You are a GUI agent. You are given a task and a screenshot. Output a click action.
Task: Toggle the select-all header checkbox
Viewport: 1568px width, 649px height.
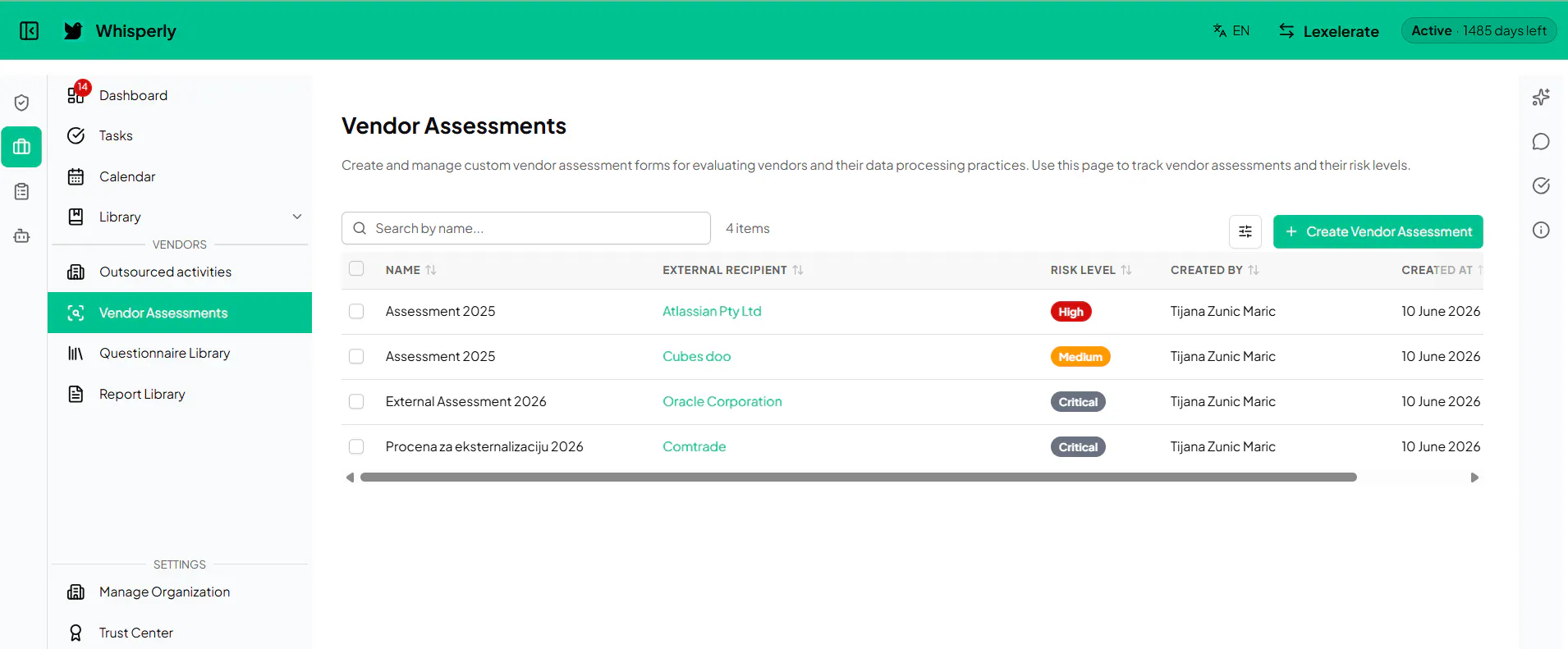click(x=356, y=268)
